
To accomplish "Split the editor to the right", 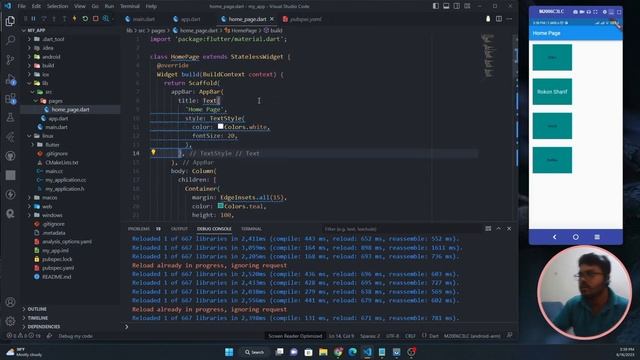I will (x=499, y=19).
